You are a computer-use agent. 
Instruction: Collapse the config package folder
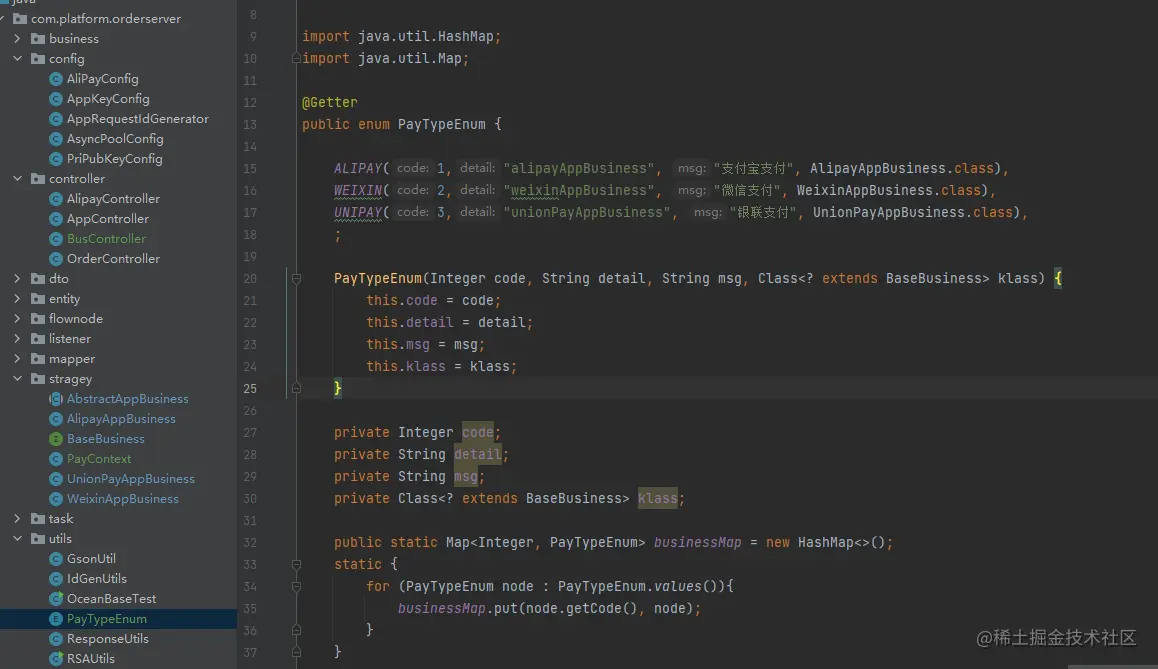(17, 58)
